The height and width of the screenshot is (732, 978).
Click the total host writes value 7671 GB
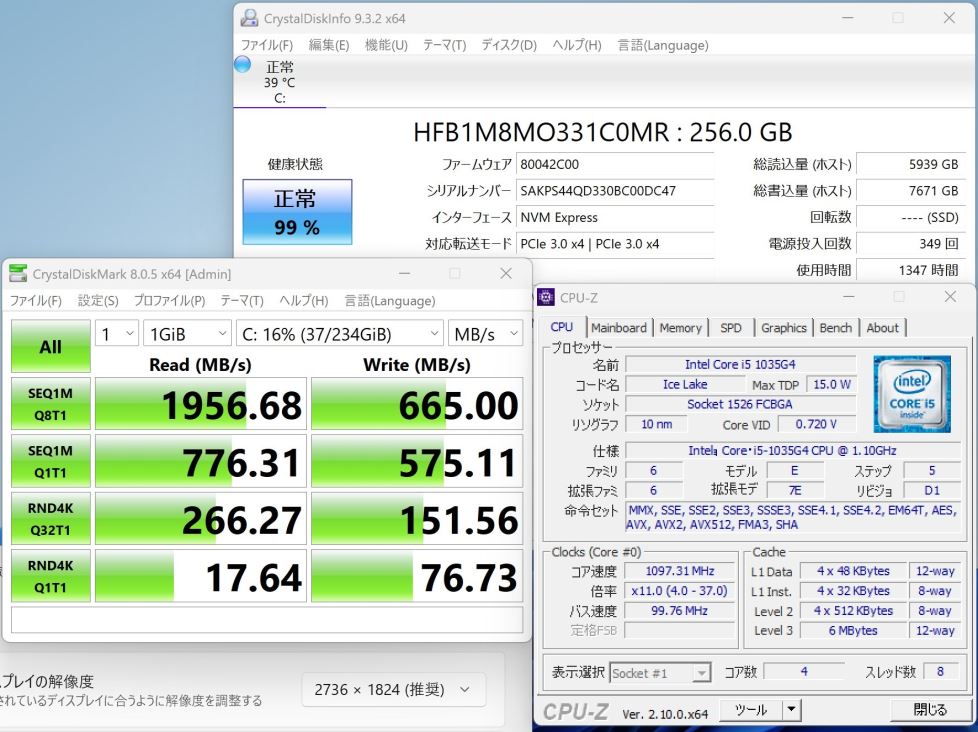[911, 191]
